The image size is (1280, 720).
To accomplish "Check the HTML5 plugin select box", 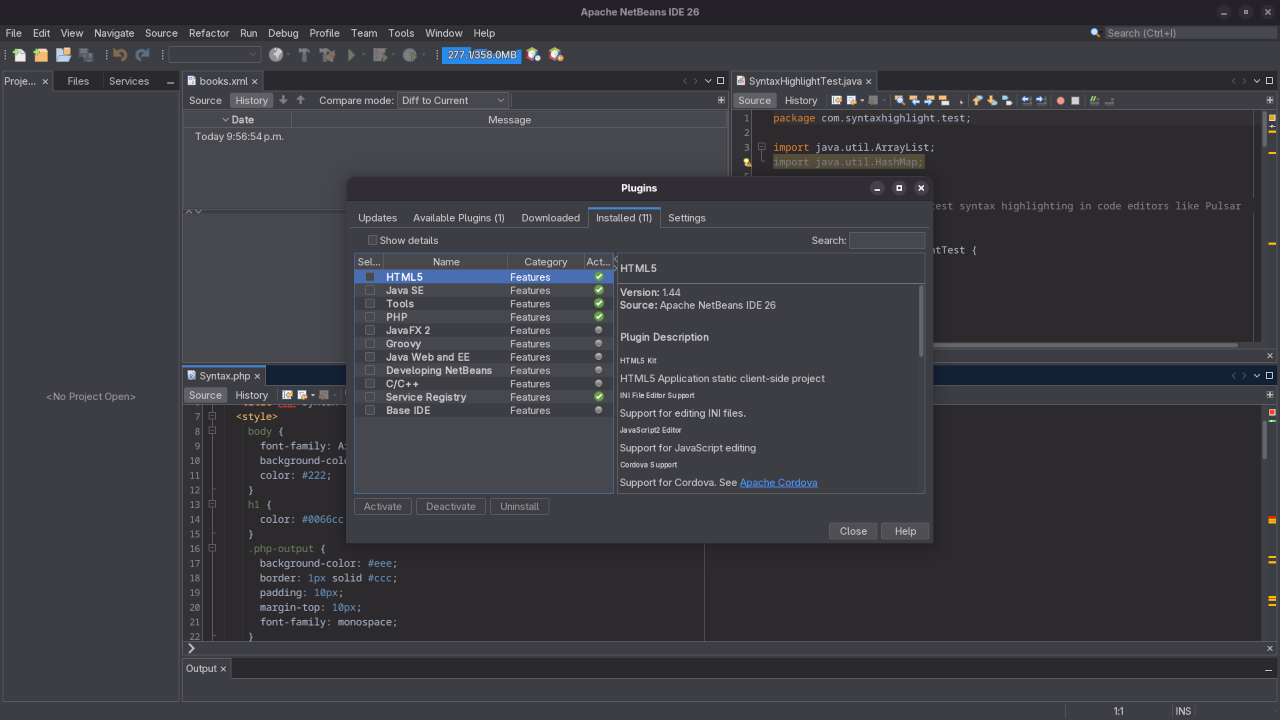I will coord(370,277).
